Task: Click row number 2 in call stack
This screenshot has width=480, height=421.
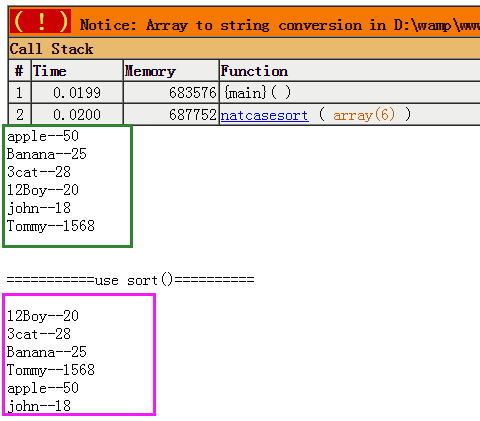Action: click(x=20, y=115)
